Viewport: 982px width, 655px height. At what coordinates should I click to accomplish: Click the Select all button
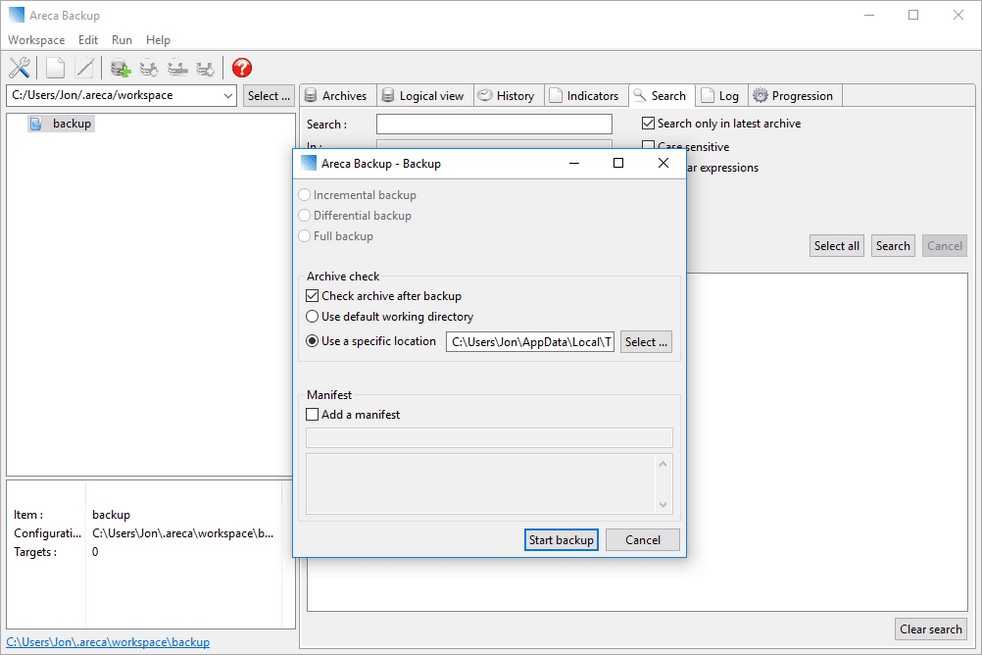tap(836, 246)
